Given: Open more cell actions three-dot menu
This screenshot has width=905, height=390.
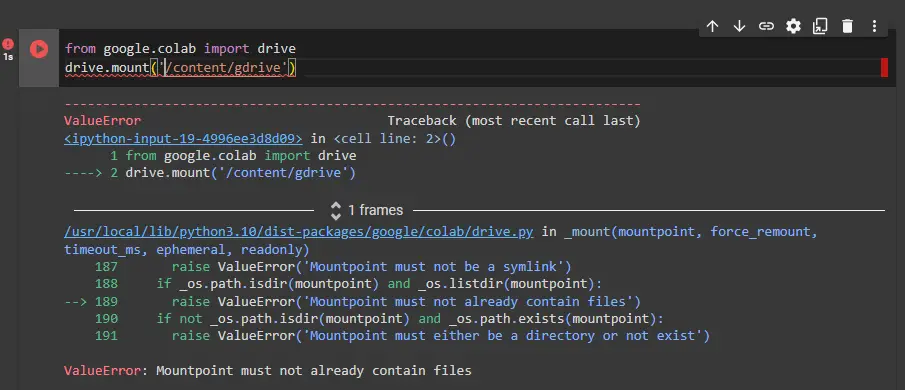Looking at the screenshot, I should pos(874,26).
